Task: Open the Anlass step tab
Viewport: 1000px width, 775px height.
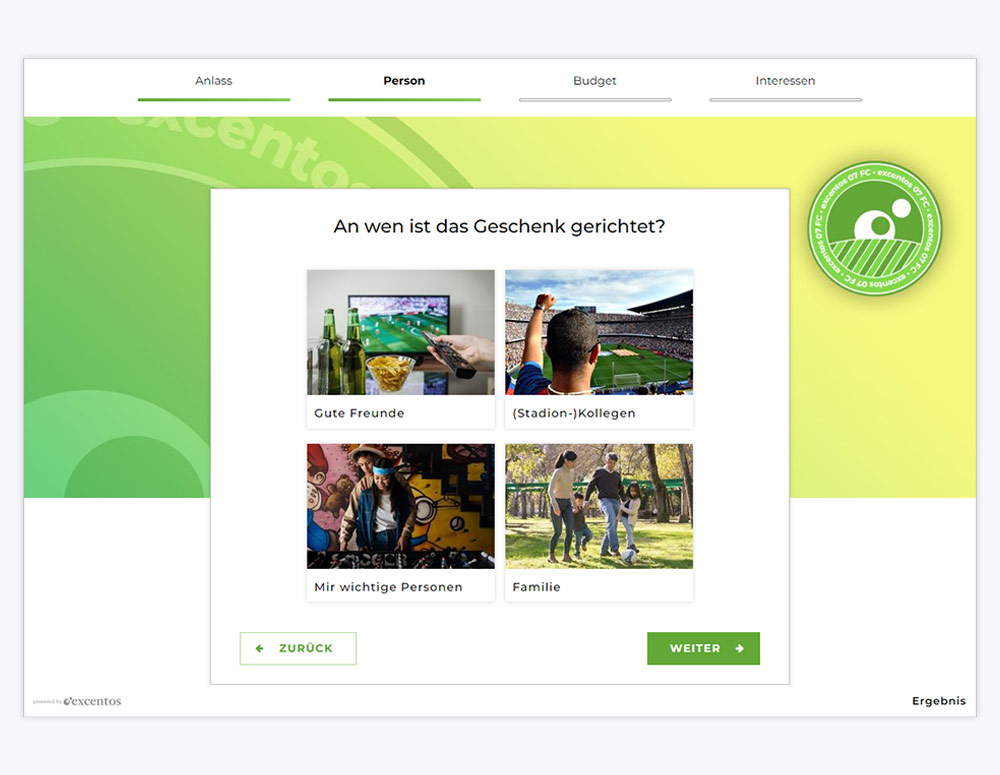Action: pyautogui.click(x=214, y=81)
